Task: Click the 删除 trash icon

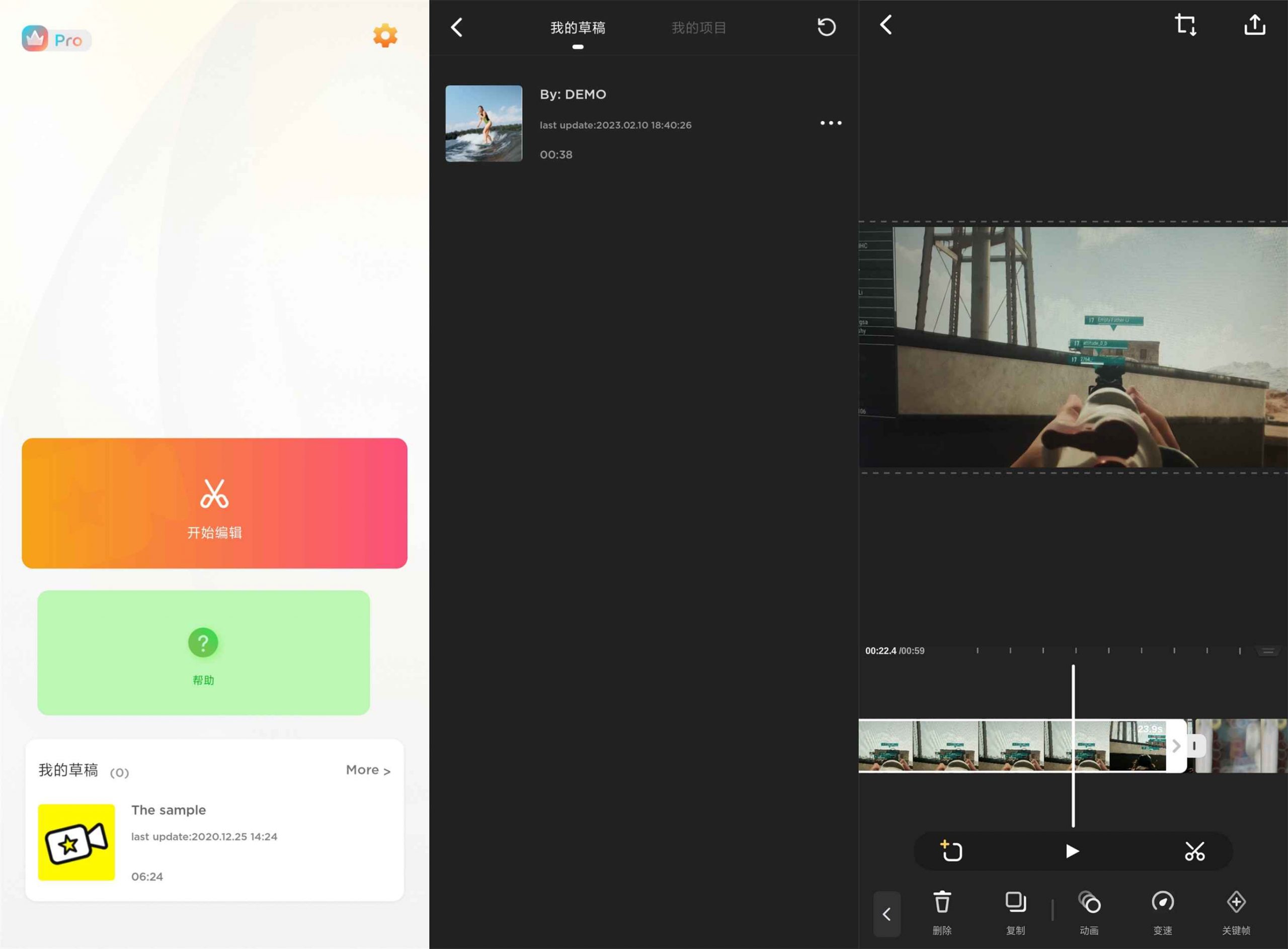Action: click(x=941, y=910)
